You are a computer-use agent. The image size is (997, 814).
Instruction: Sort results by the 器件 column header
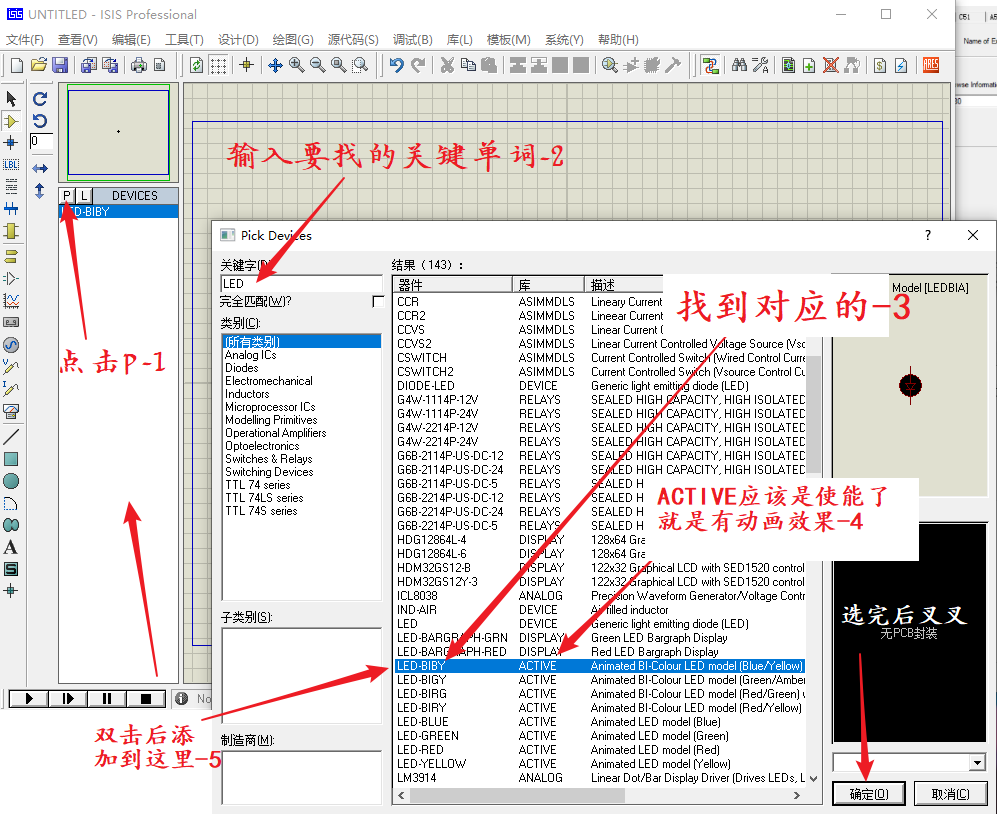(453, 285)
